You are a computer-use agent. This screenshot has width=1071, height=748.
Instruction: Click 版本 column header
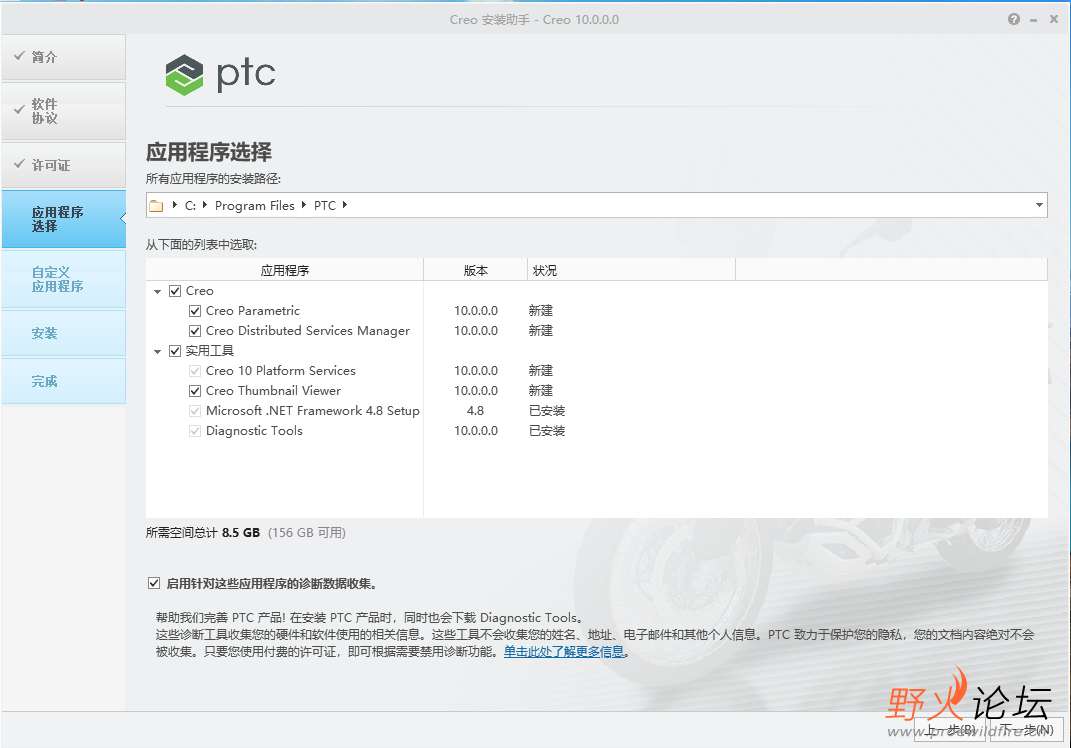(x=475, y=271)
